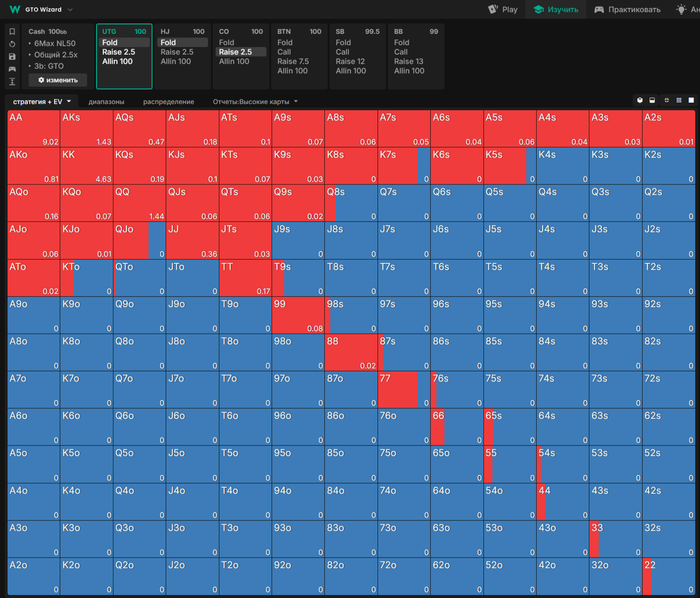The height and width of the screenshot is (598, 700).
Task: Click the save floppy-disk icon in the sidebar
Action: 12,57
